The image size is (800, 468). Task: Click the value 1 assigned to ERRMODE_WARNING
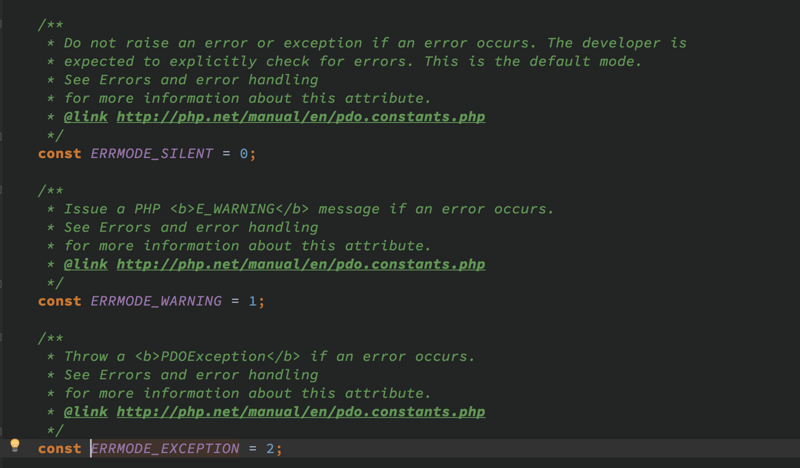253,301
